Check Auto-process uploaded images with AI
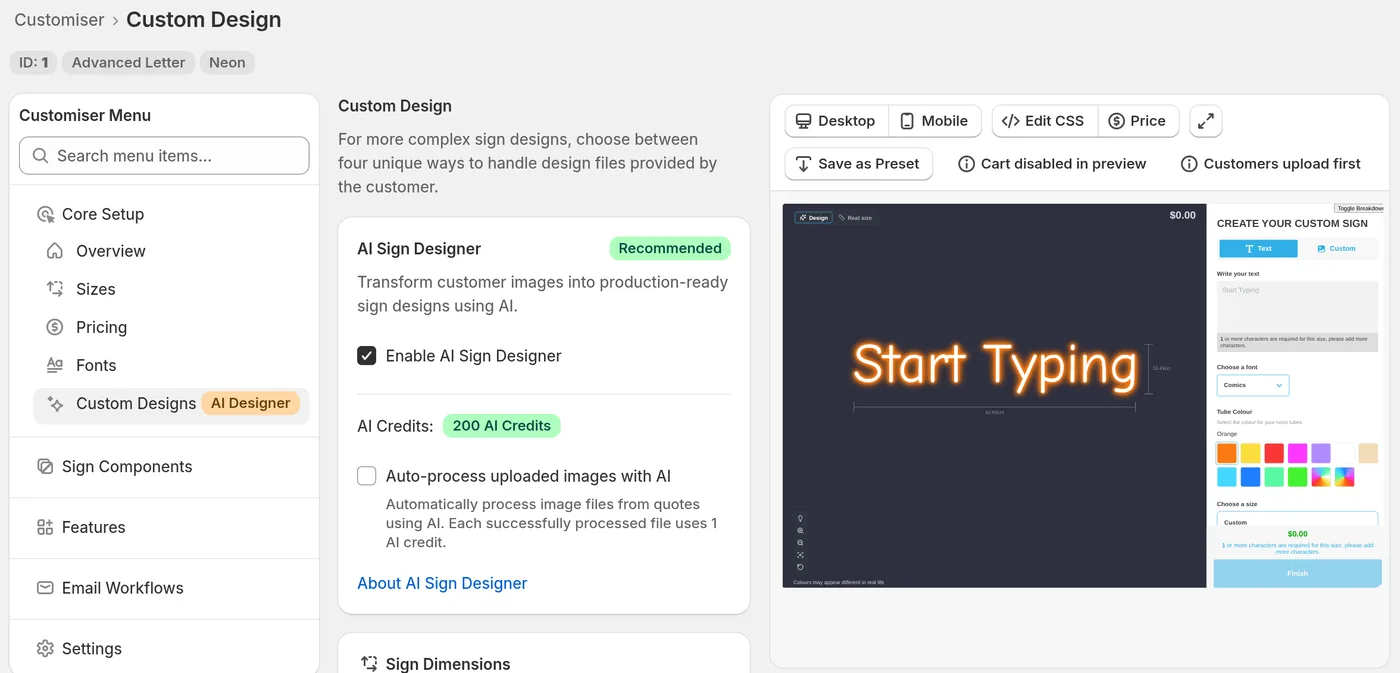This screenshot has width=1400, height=673. [x=367, y=476]
